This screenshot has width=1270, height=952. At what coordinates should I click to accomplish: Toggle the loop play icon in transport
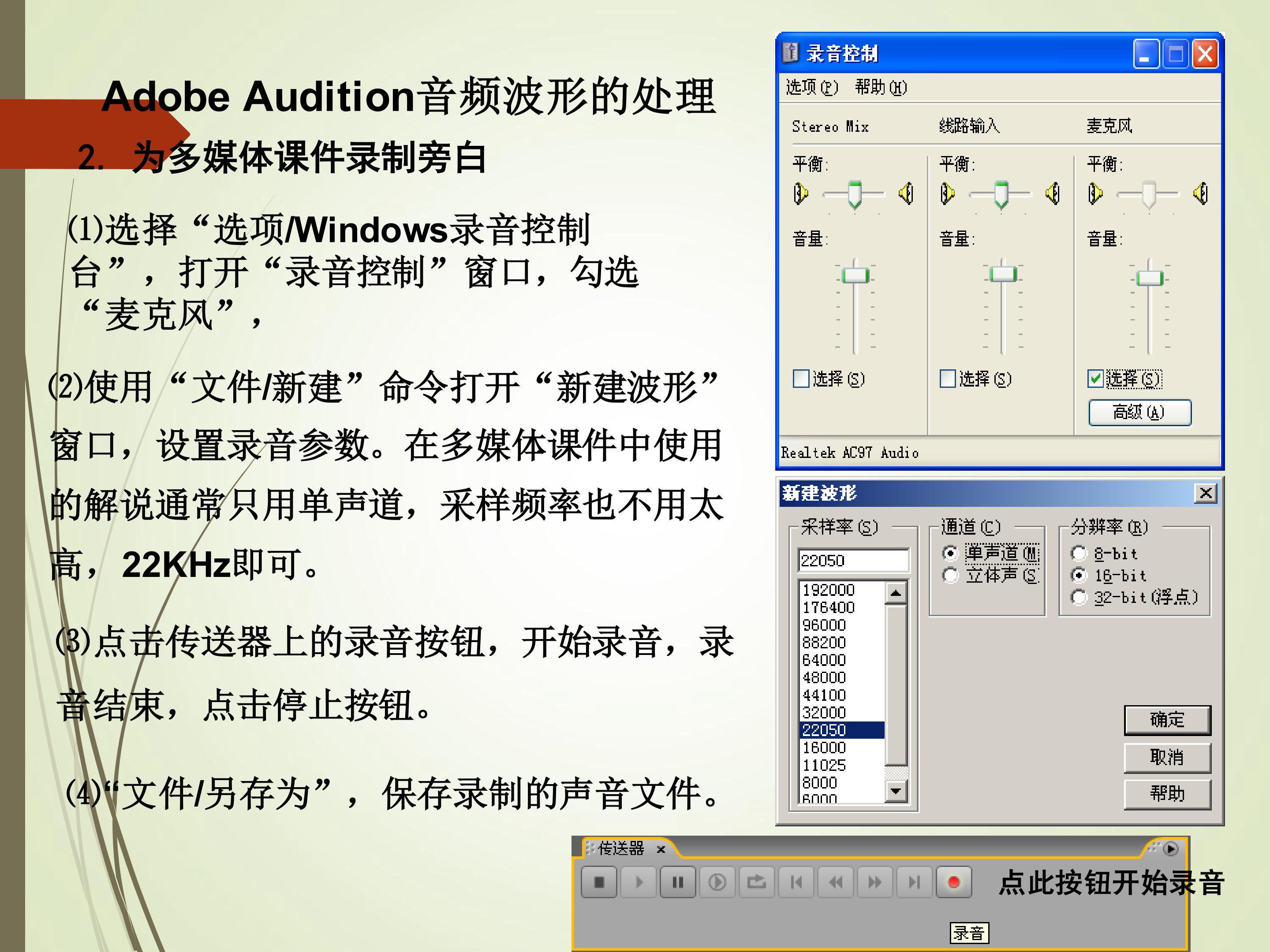pos(757,882)
